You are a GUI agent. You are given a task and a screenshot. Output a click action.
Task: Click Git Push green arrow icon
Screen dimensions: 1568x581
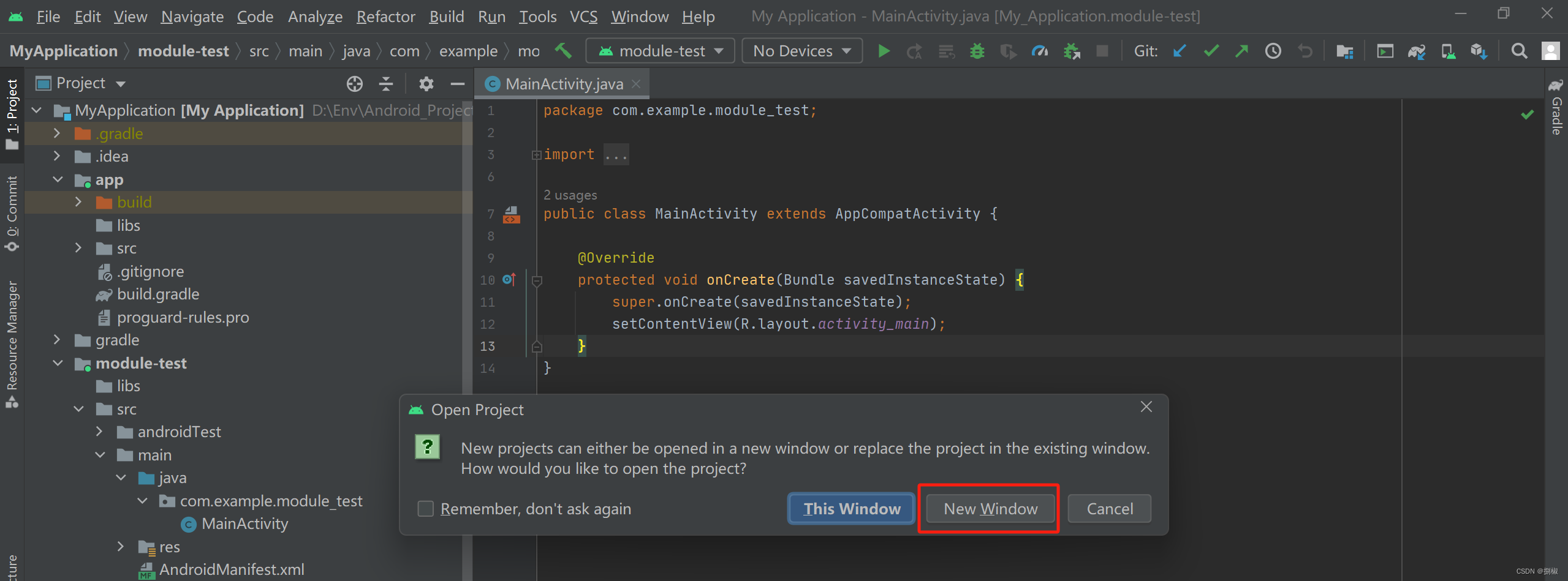click(1242, 51)
